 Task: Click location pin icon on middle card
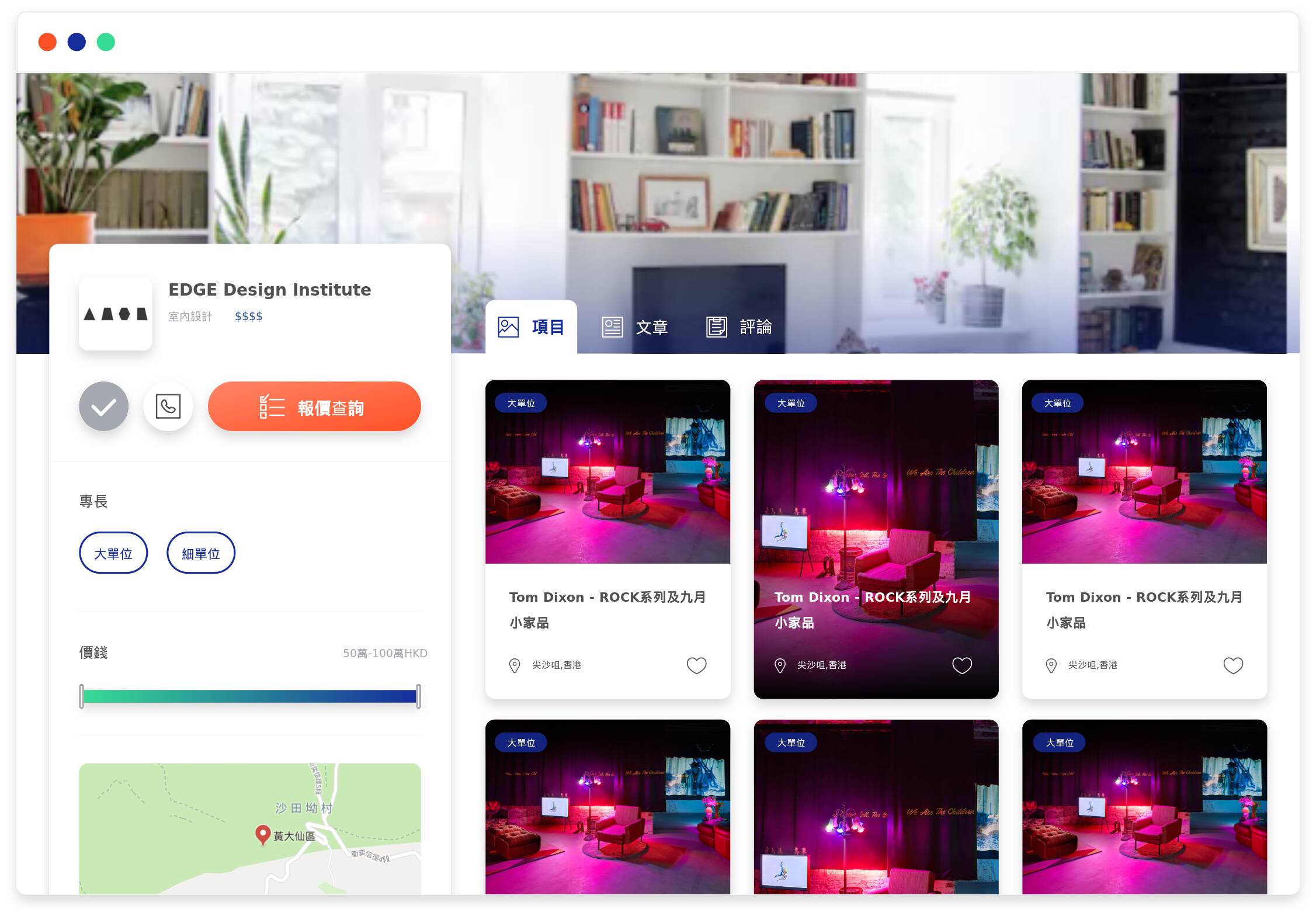[x=780, y=666]
